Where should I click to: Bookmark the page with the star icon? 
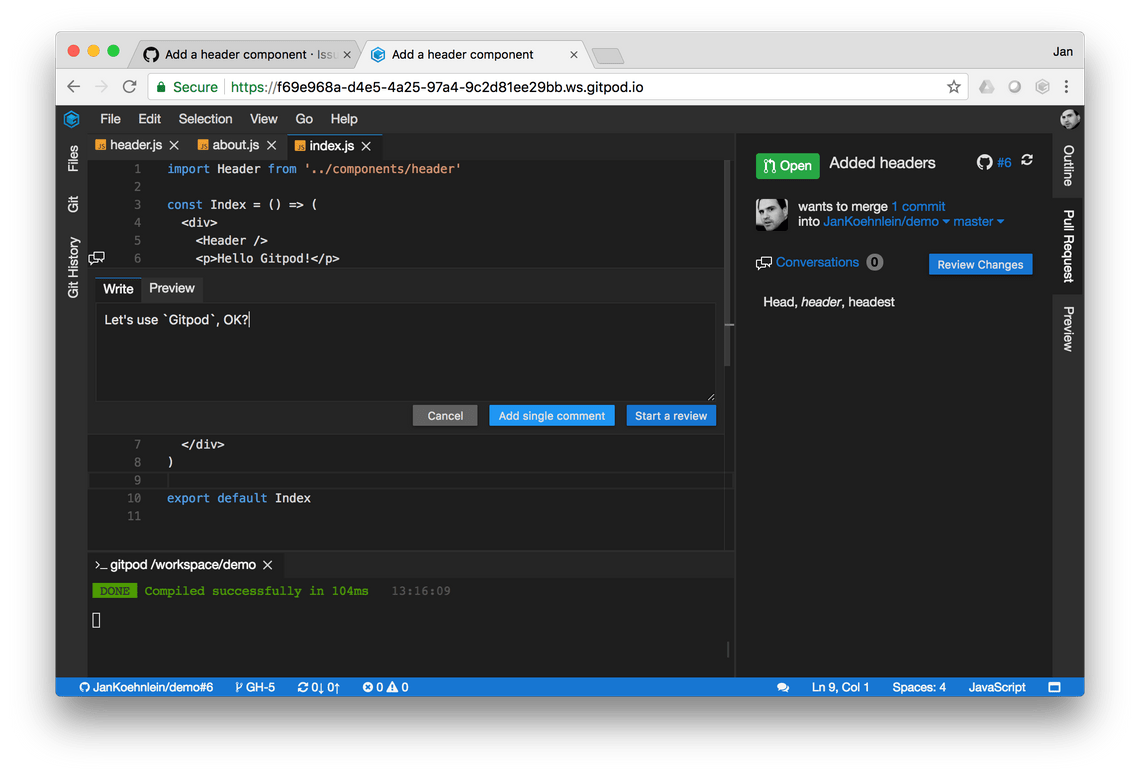pyautogui.click(x=953, y=87)
